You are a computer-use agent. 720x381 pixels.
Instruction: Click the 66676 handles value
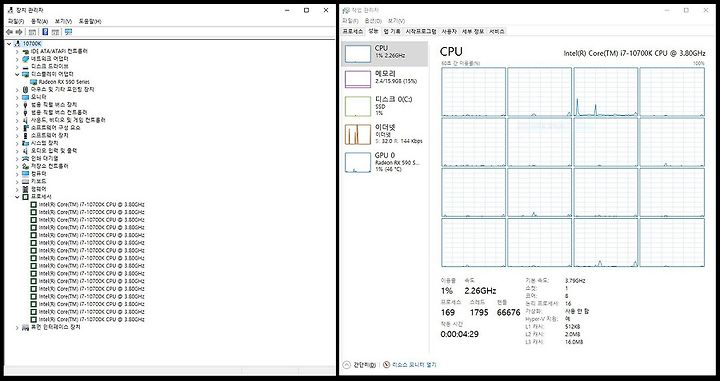(x=508, y=313)
